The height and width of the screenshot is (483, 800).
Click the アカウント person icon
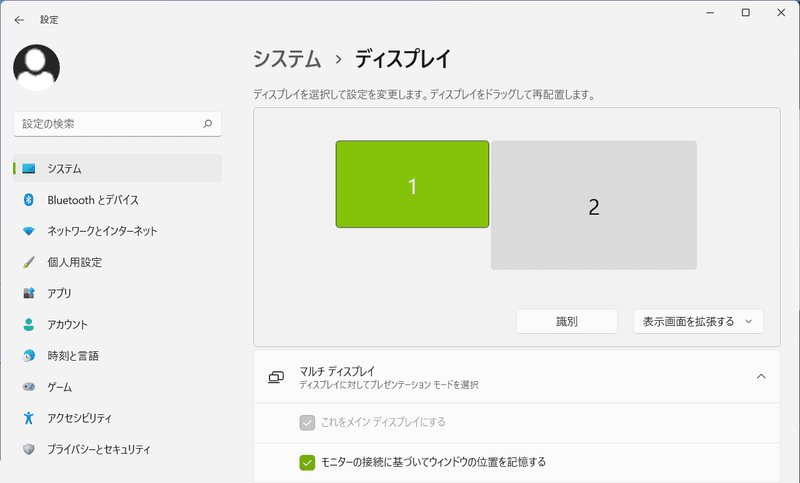pyautogui.click(x=29, y=324)
